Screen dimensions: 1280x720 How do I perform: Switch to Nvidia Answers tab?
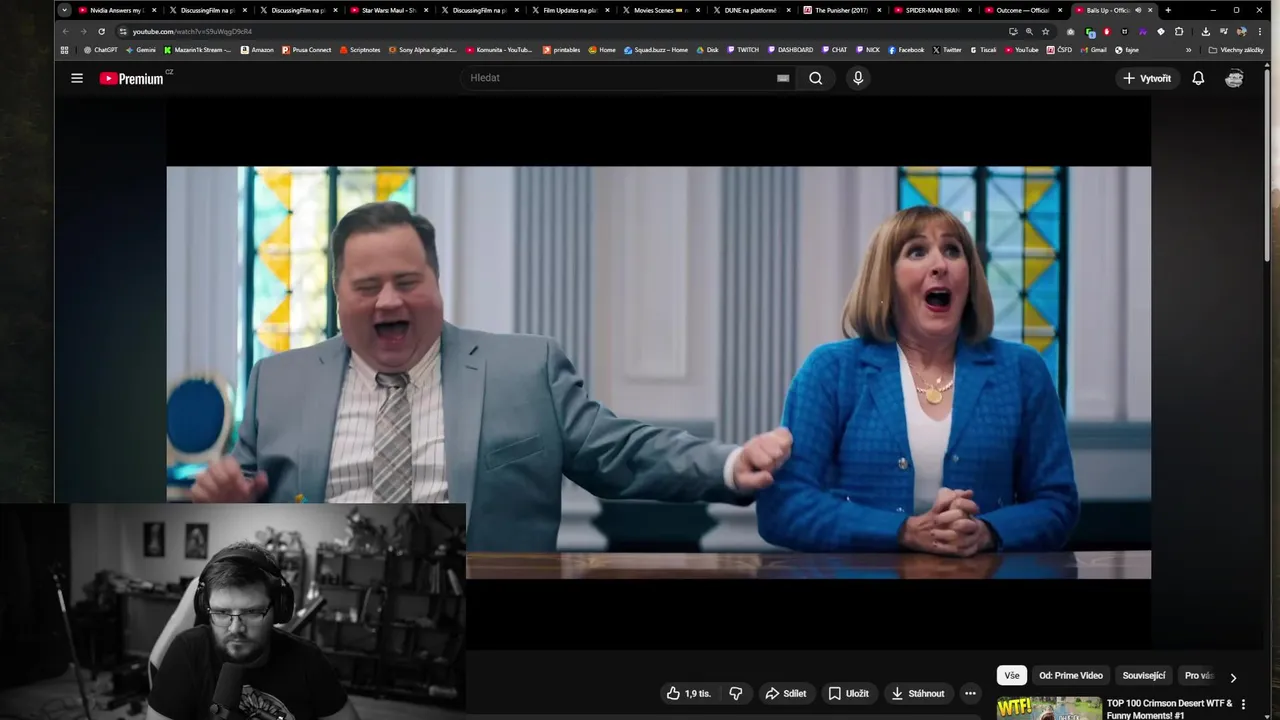tap(117, 10)
